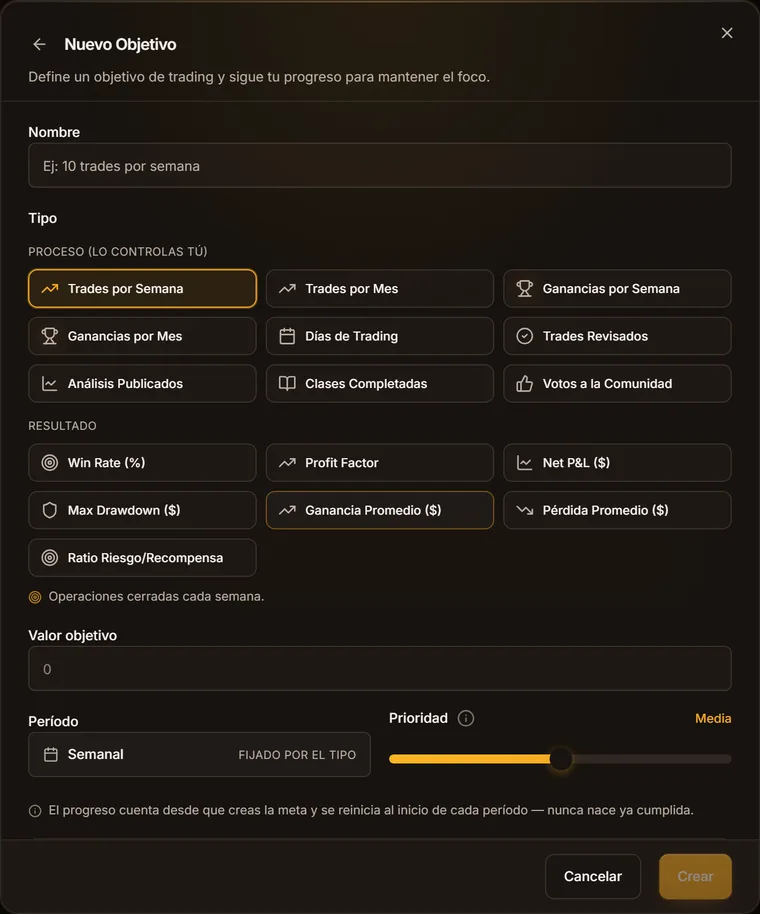Select Ganancias por Mes option
This screenshot has width=760, height=914.
142,336
